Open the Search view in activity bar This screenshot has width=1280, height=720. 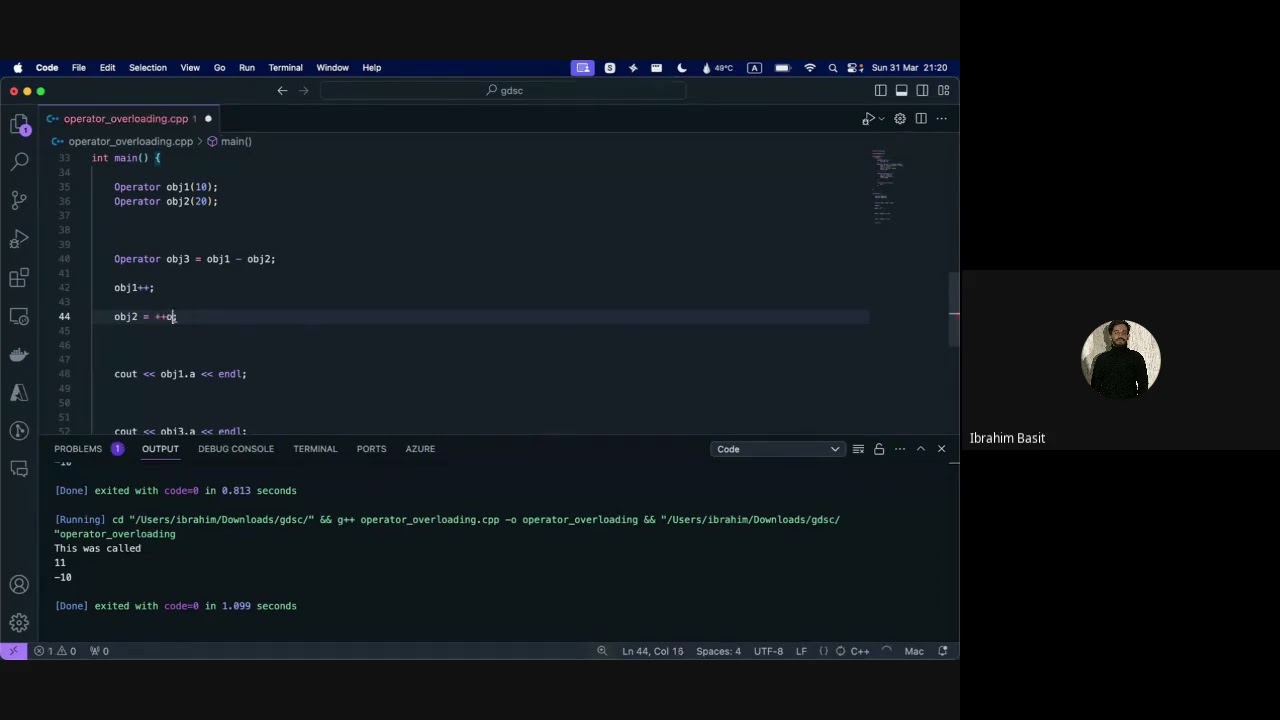pos(19,162)
